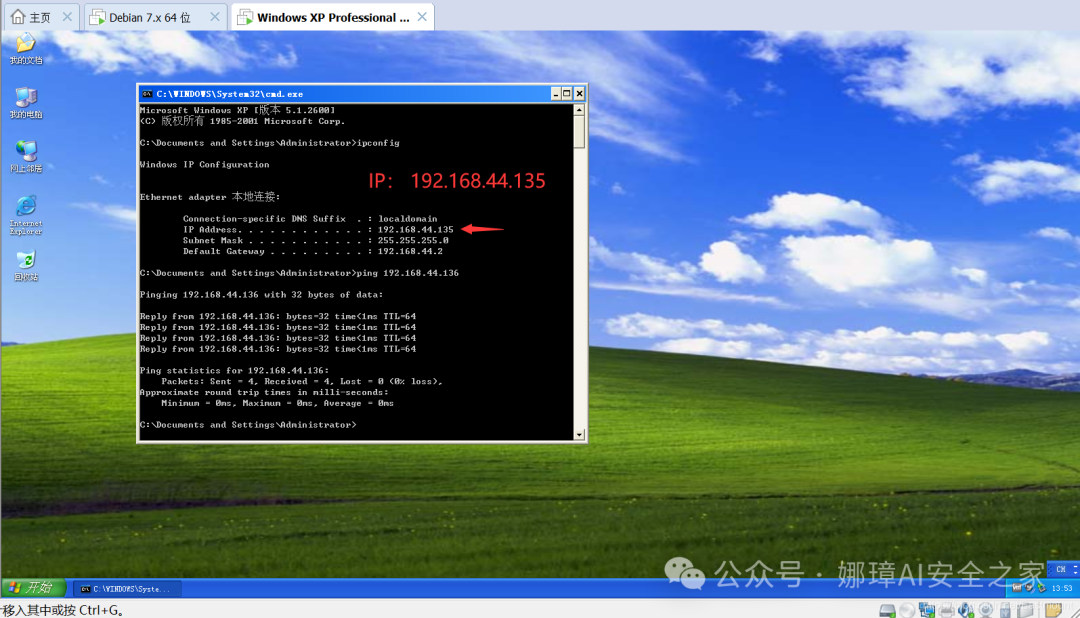Screen dimensions: 1080x618
Task: Click the cmd.exe taskbar button
Action: [x=127, y=588]
